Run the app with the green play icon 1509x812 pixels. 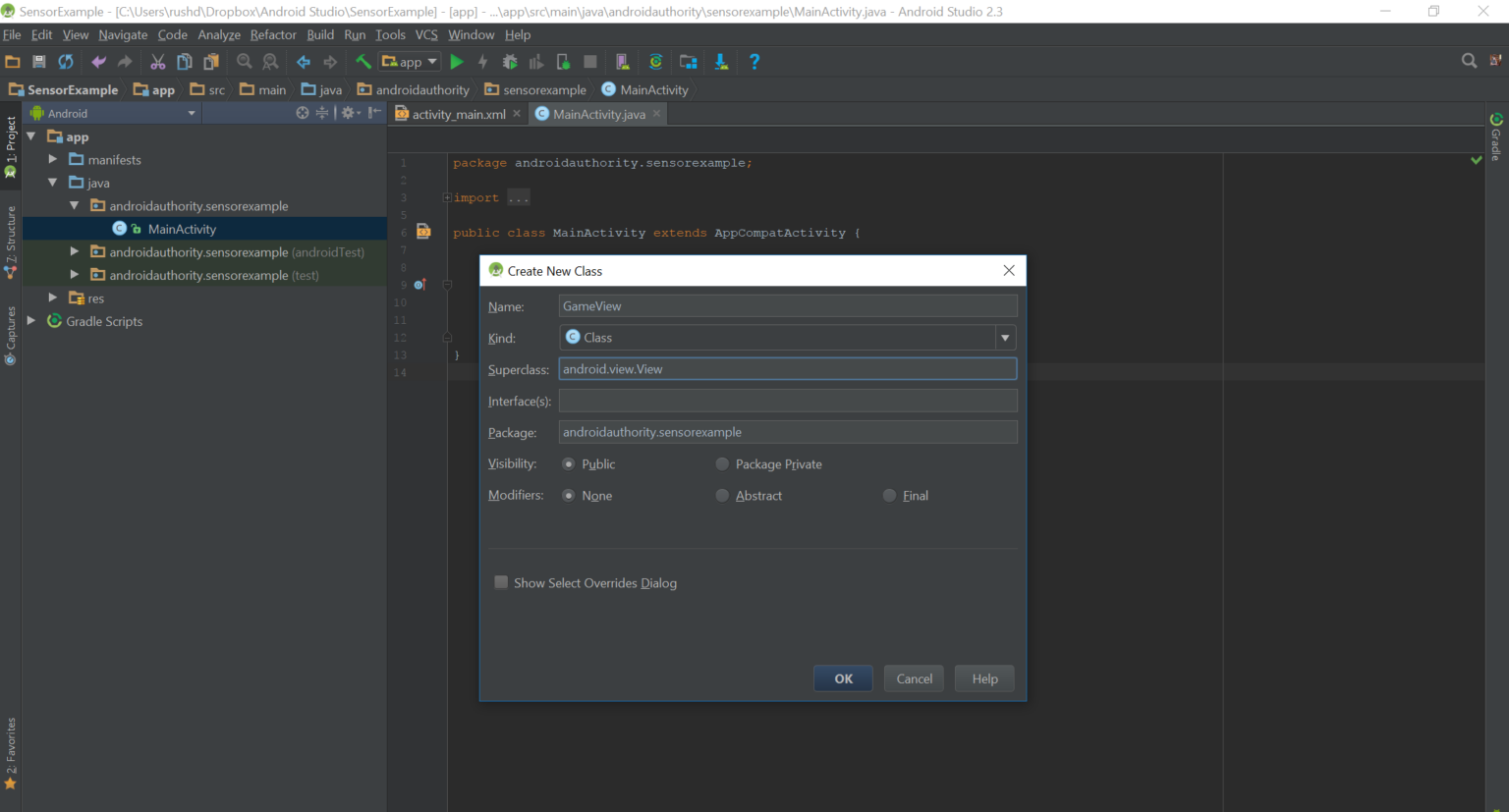point(456,61)
